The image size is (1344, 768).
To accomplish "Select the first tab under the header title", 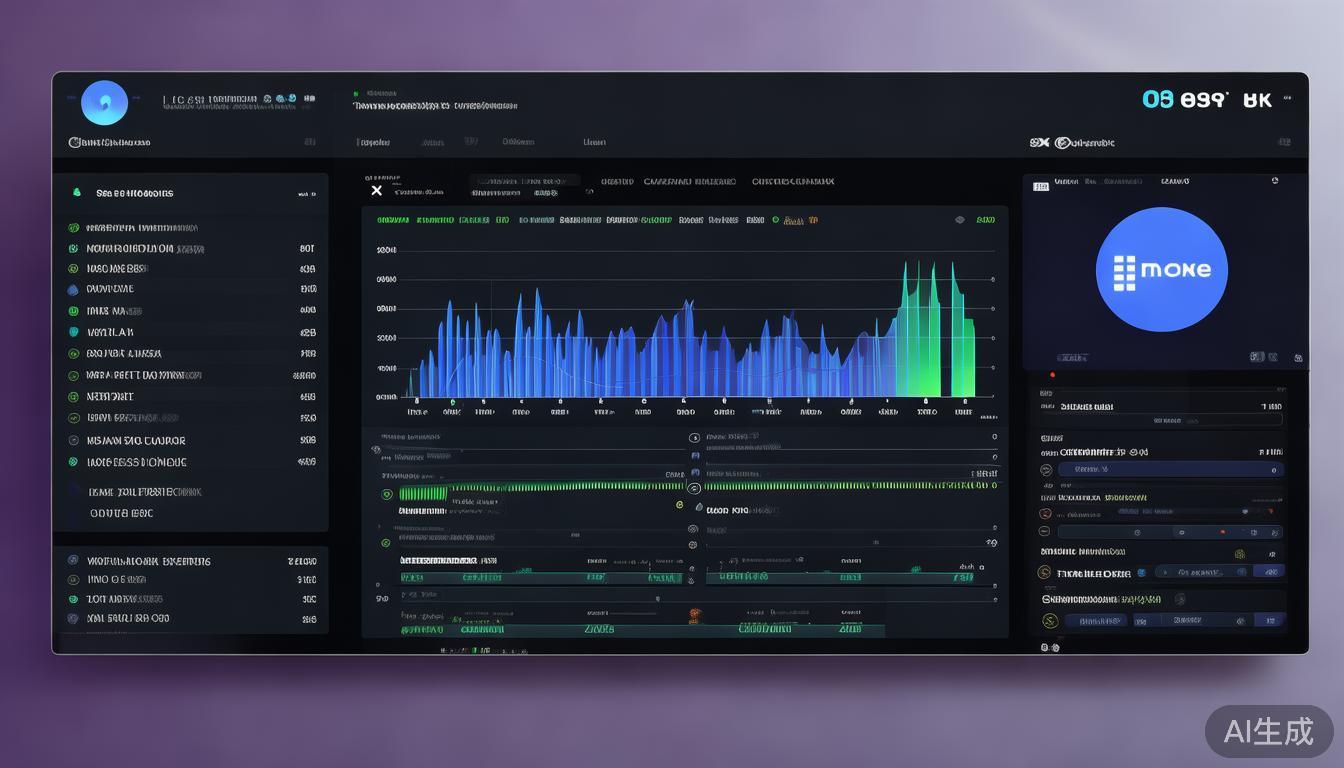I will click(372, 142).
